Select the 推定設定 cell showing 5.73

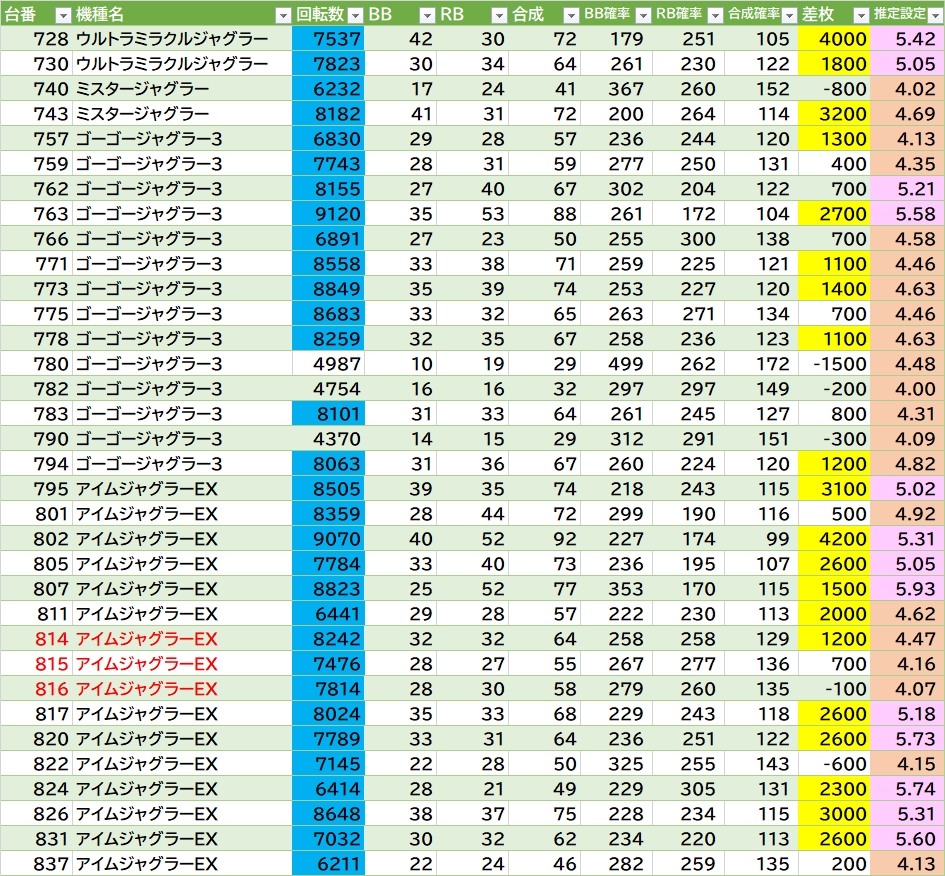click(908, 739)
